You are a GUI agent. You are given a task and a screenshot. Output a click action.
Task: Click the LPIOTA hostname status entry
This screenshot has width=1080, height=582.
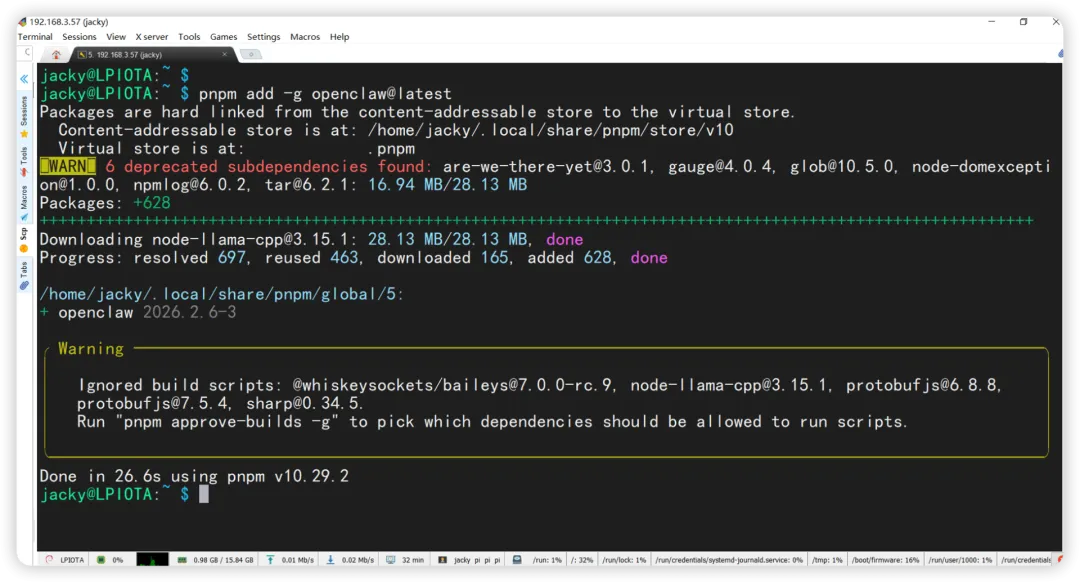point(65,560)
